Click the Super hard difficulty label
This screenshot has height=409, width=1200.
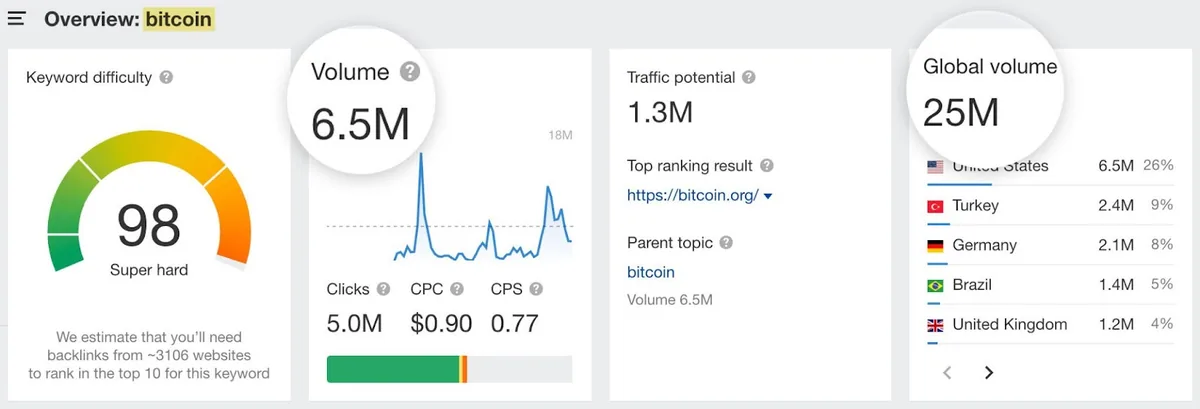149,270
